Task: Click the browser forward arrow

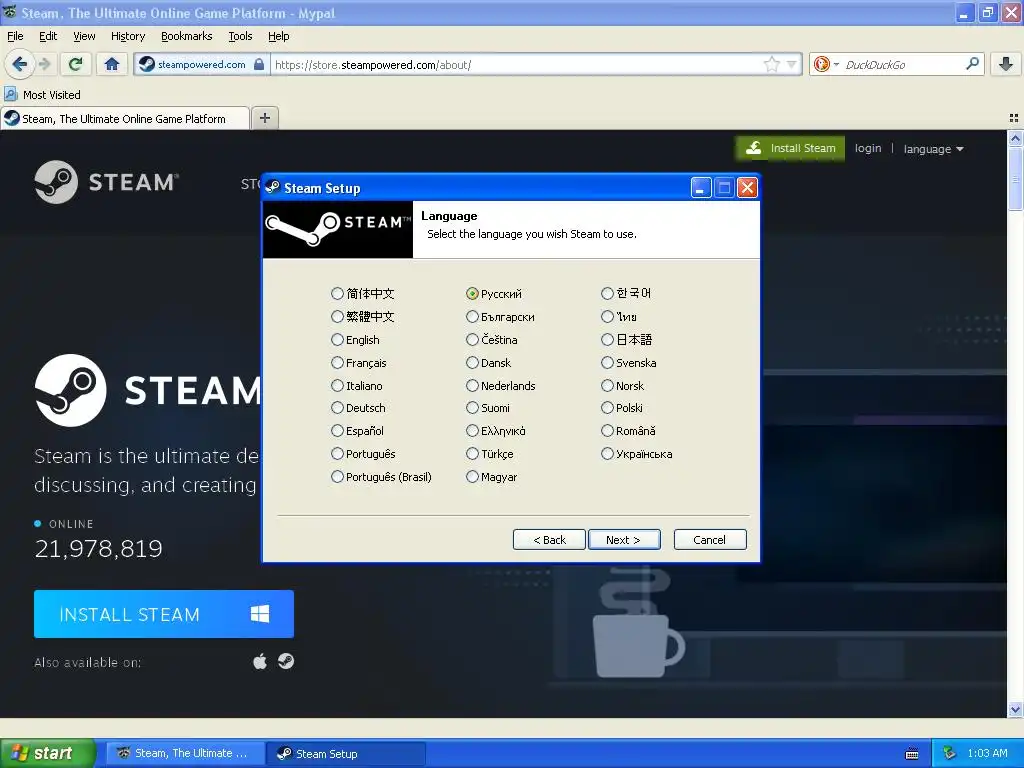Action: tap(45, 64)
